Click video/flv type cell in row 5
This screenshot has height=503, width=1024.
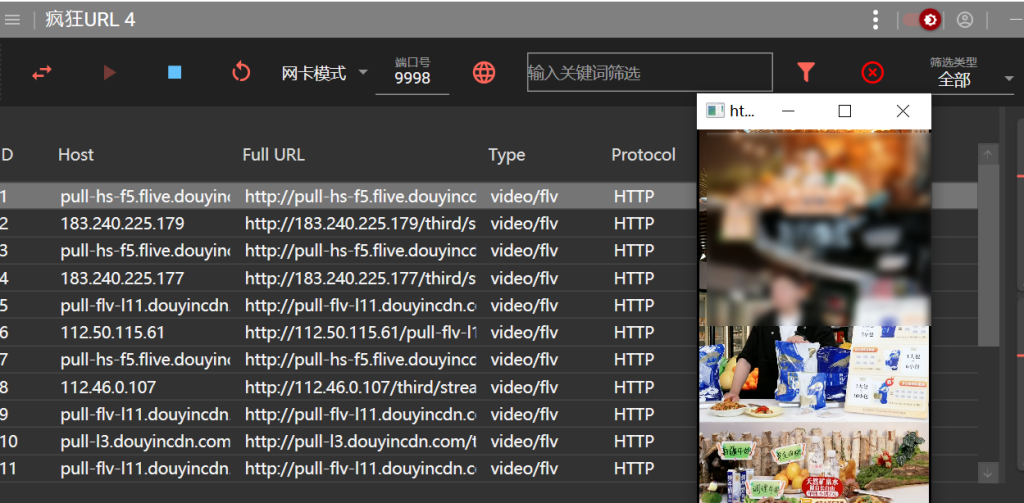tap(524, 306)
